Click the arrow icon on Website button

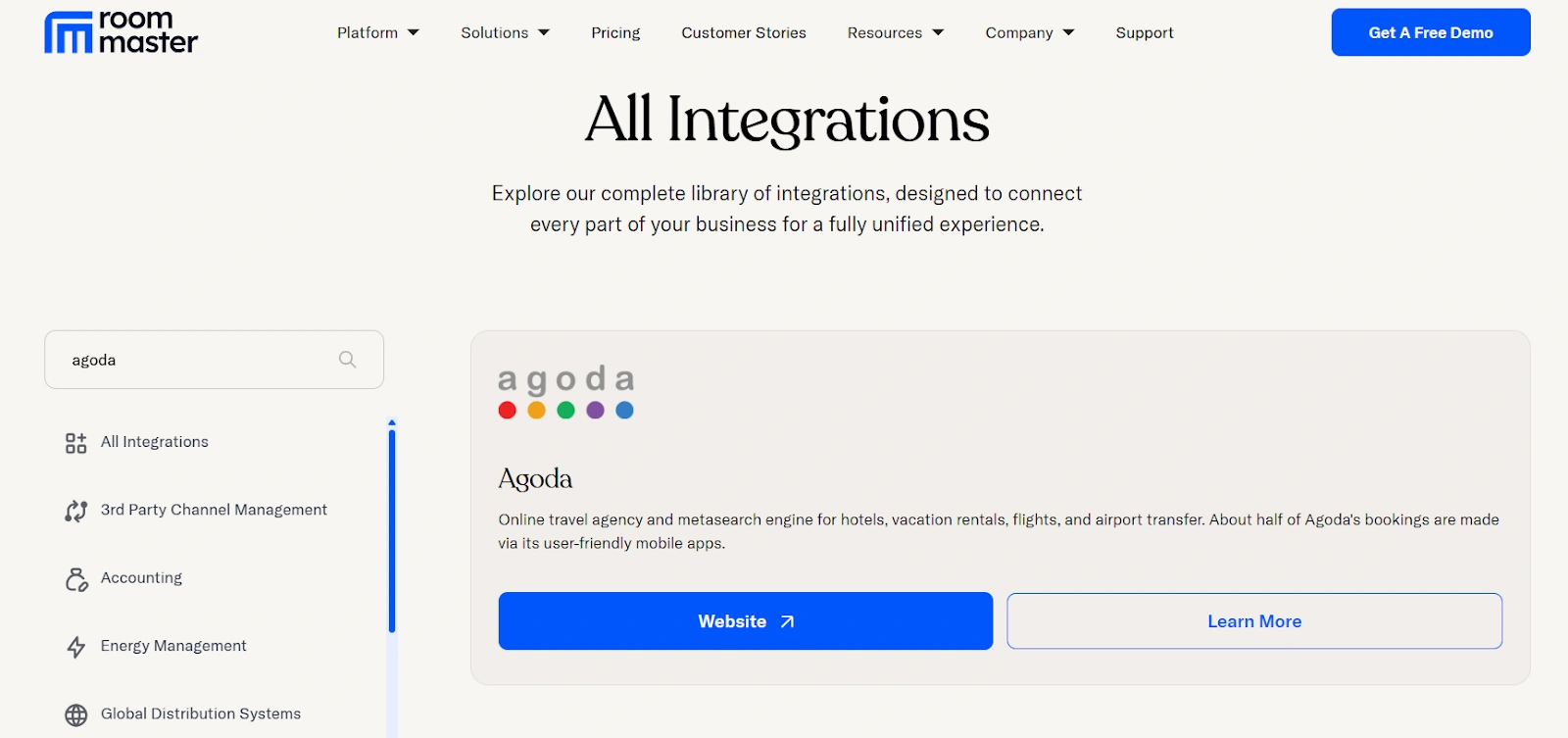click(x=787, y=621)
